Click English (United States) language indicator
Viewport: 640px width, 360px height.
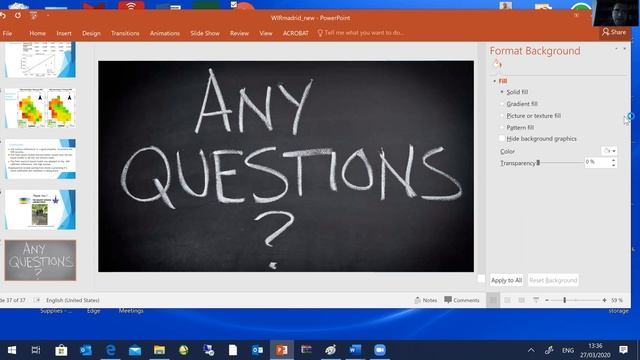click(73, 300)
